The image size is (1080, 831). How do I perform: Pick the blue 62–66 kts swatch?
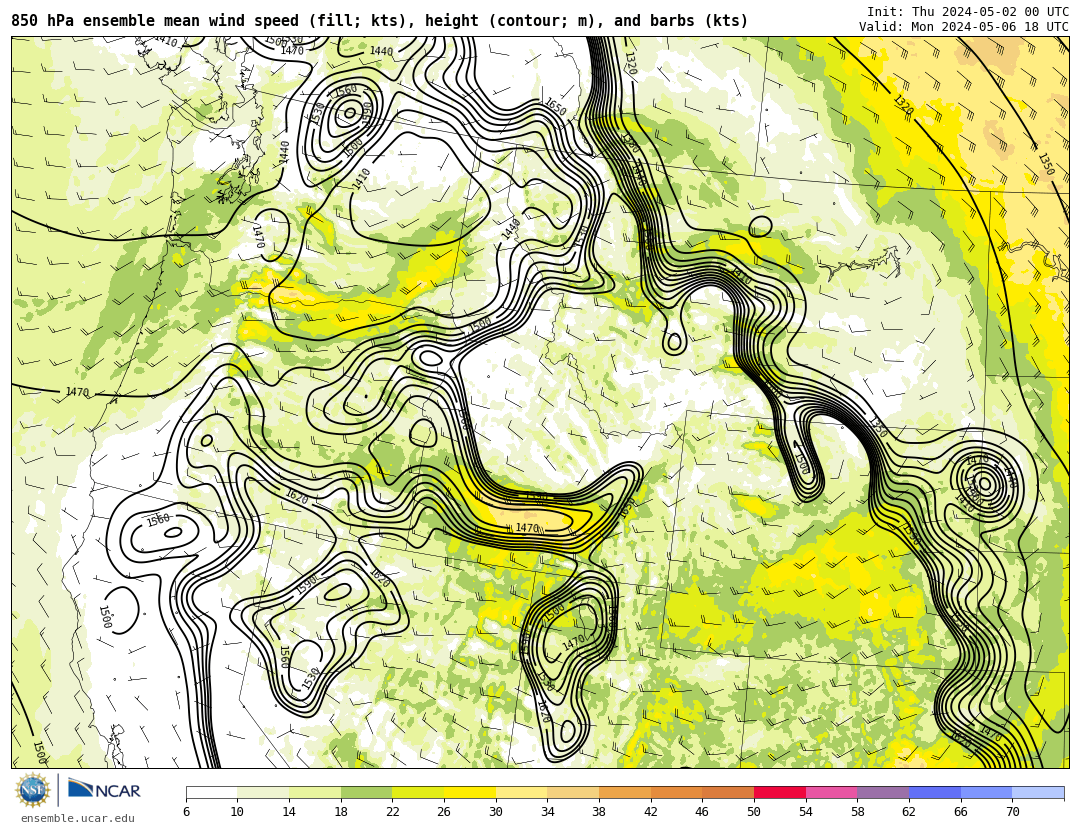click(x=935, y=792)
